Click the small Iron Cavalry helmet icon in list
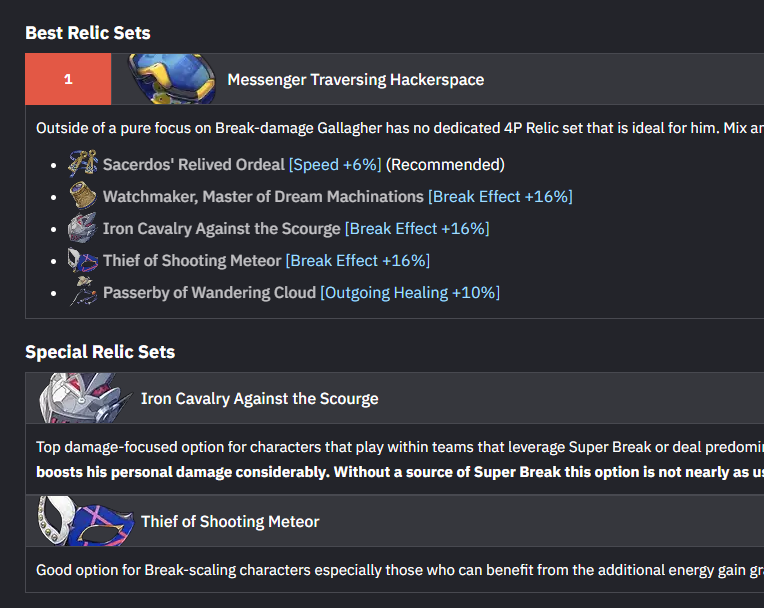This screenshot has width=764, height=608. 82,228
